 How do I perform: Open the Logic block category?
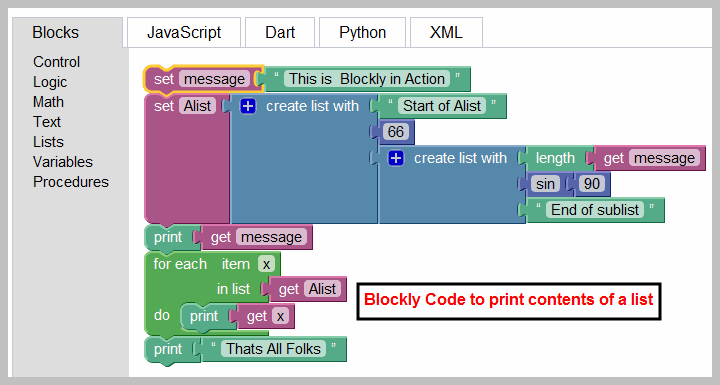click(x=50, y=82)
